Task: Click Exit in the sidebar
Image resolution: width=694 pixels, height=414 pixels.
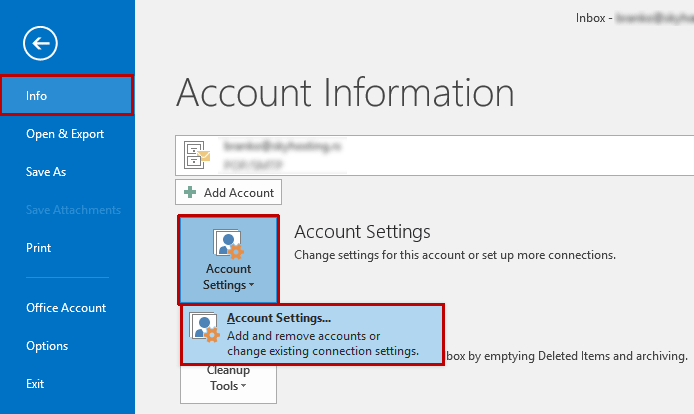Action: click(x=35, y=384)
